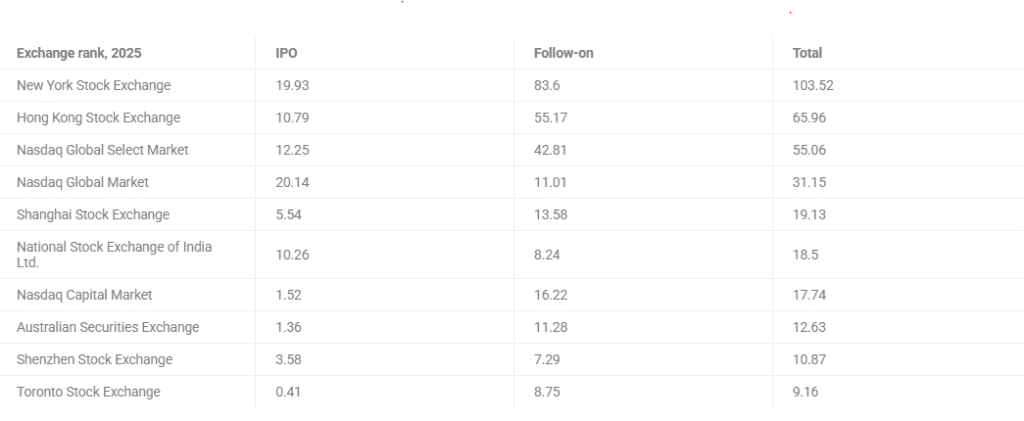Click the 16.22 follow-on value cell
This screenshot has height=421, width=1024.
pyautogui.click(x=551, y=295)
